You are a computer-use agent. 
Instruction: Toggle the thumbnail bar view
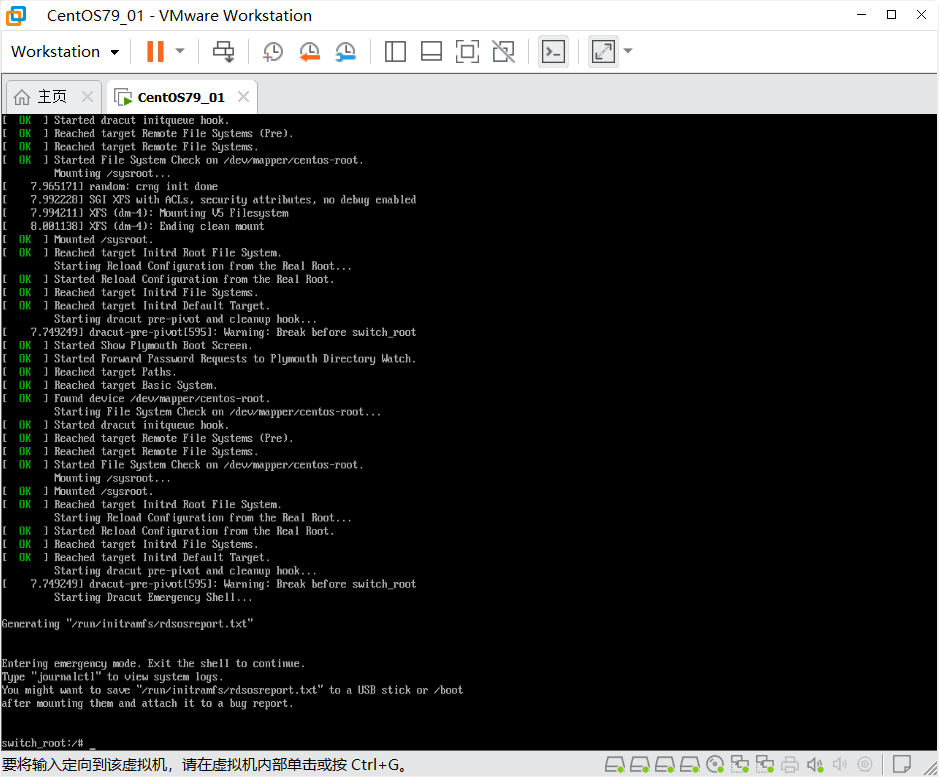[431, 52]
